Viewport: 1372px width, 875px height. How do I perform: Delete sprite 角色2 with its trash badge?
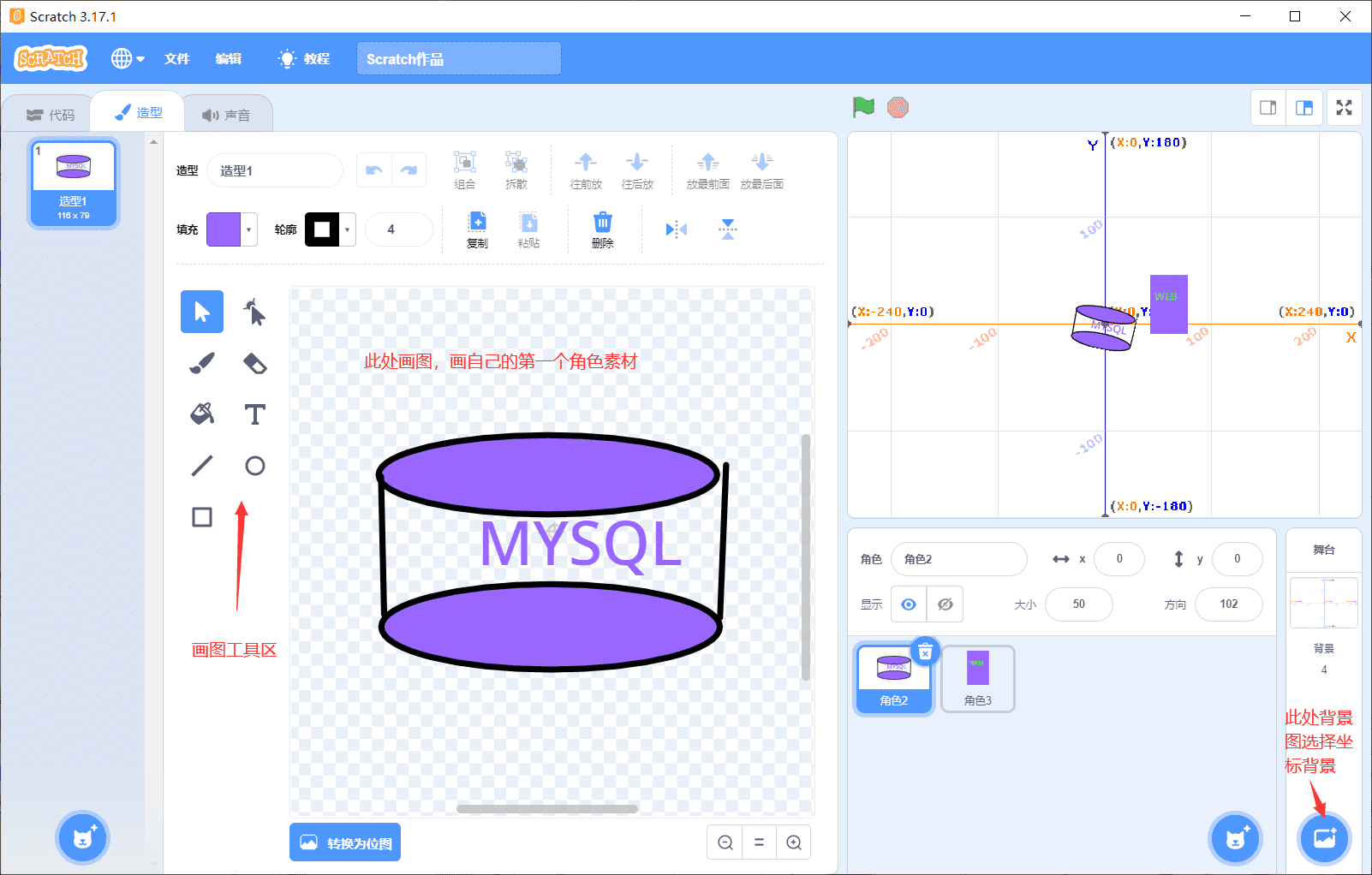(925, 652)
